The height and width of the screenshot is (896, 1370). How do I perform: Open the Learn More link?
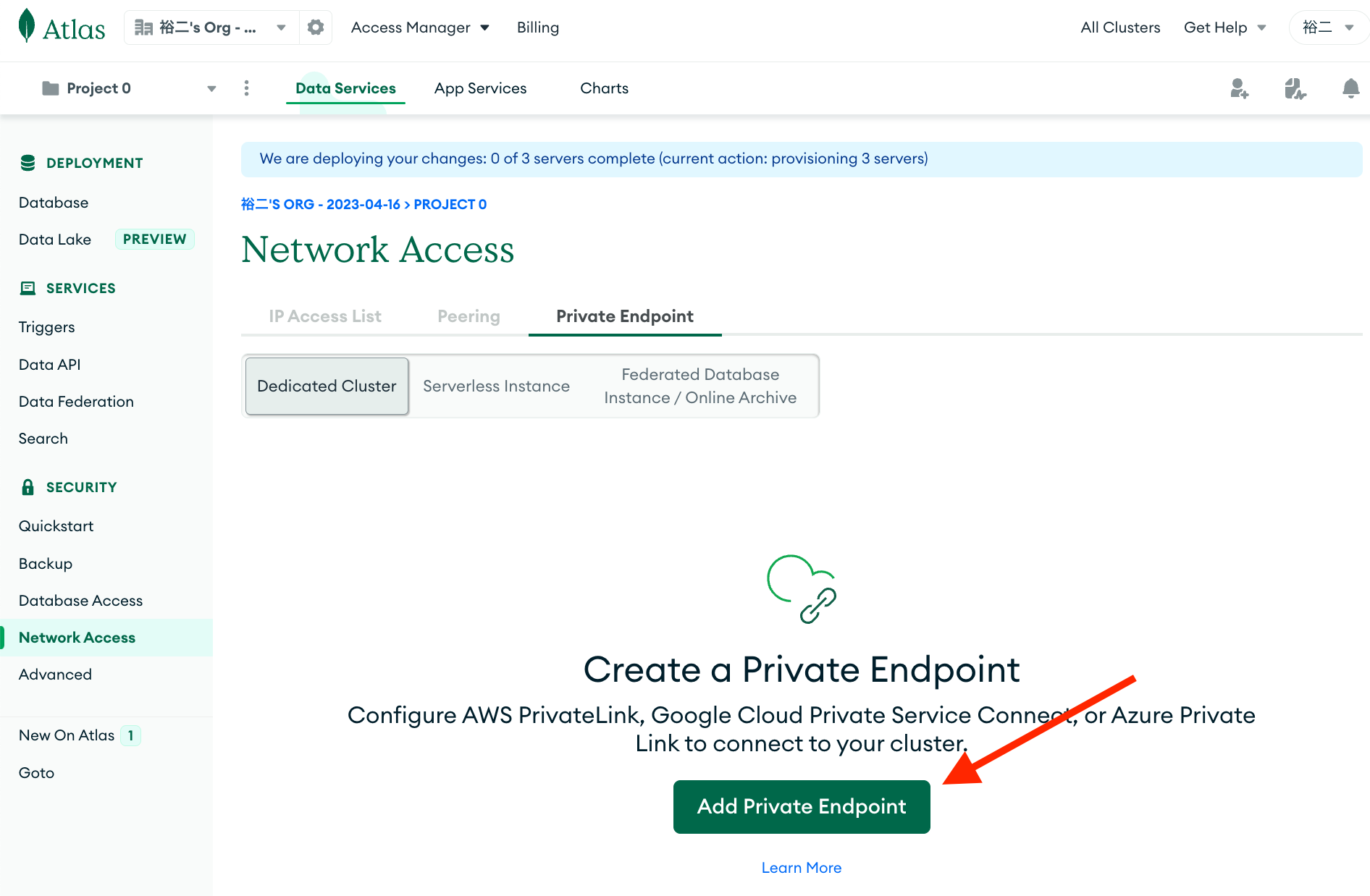(x=801, y=867)
